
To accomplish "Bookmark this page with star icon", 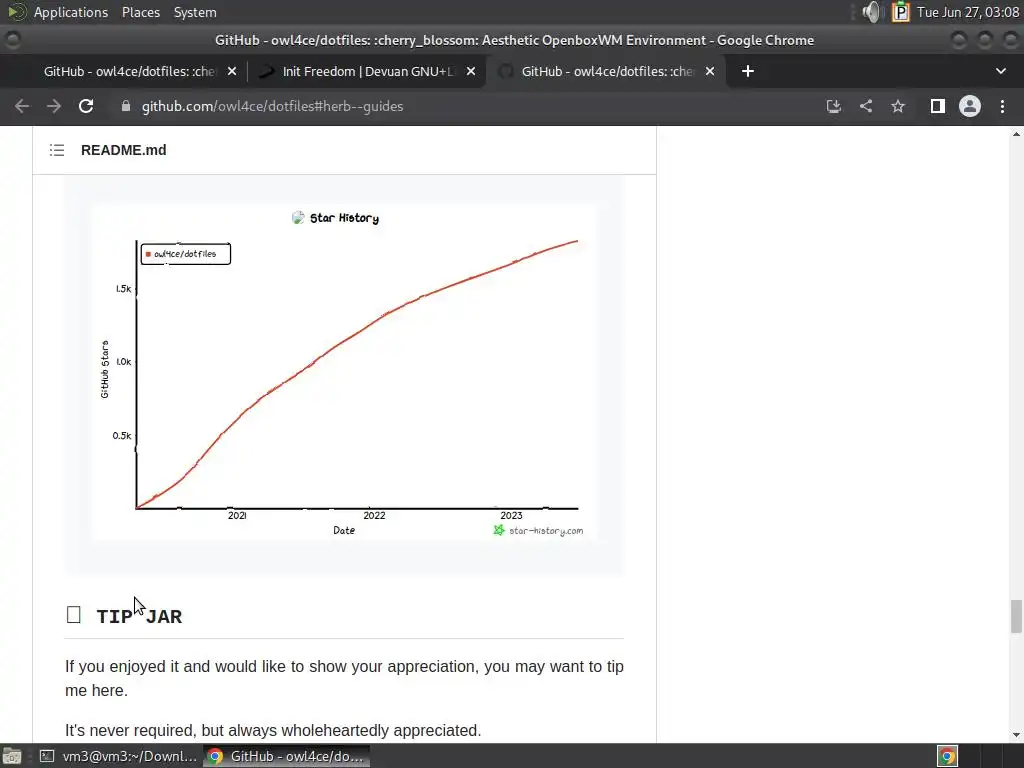I will (x=898, y=106).
